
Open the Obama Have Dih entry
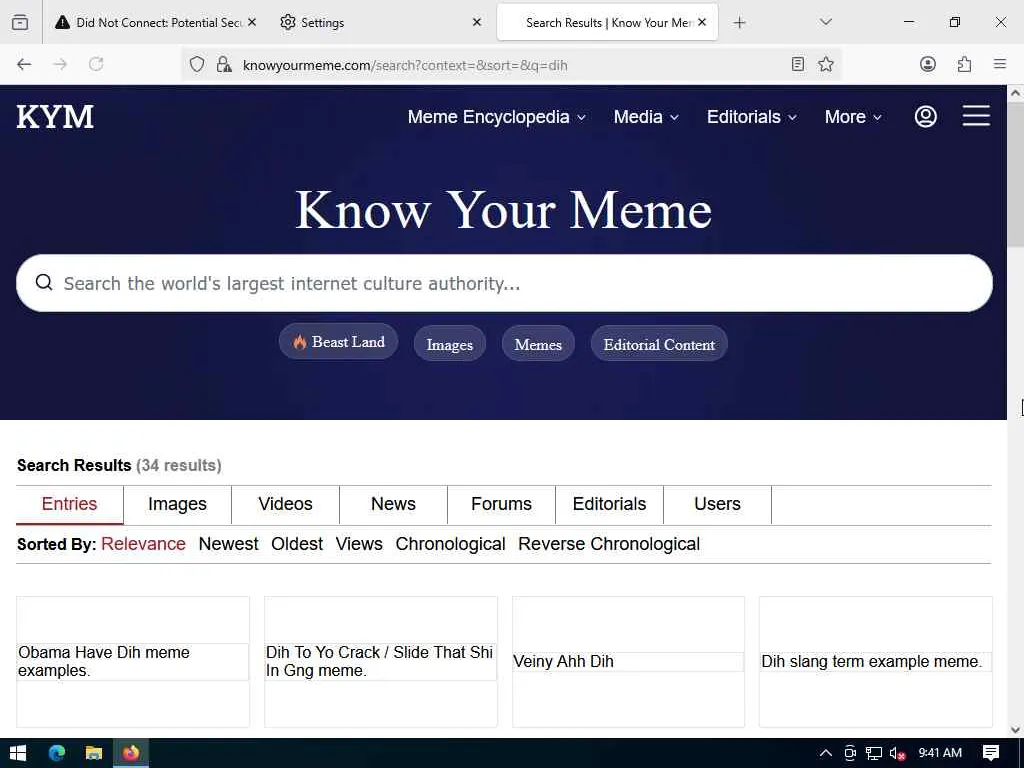point(133,662)
